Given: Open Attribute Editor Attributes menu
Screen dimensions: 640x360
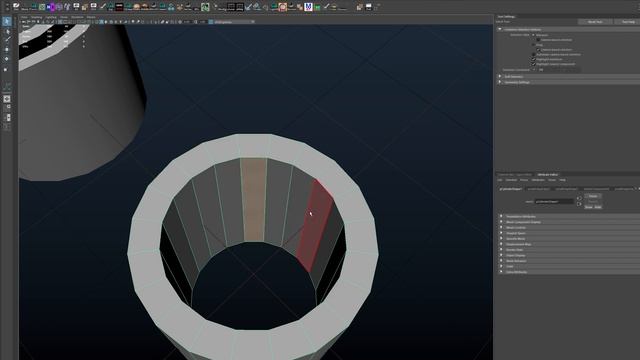Looking at the screenshot, I should (538, 180).
